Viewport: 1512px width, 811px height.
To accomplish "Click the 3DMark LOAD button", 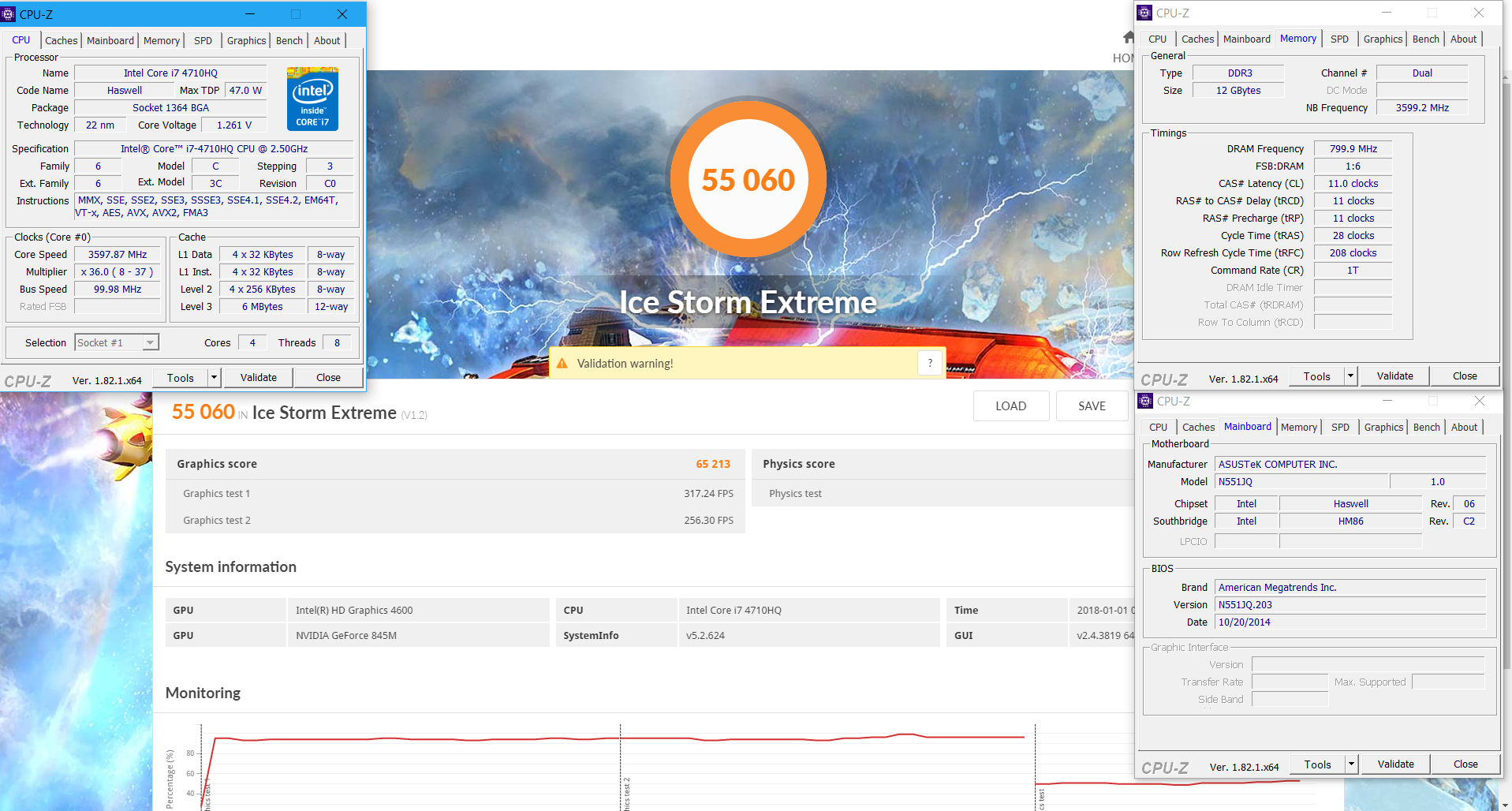I will [1011, 406].
